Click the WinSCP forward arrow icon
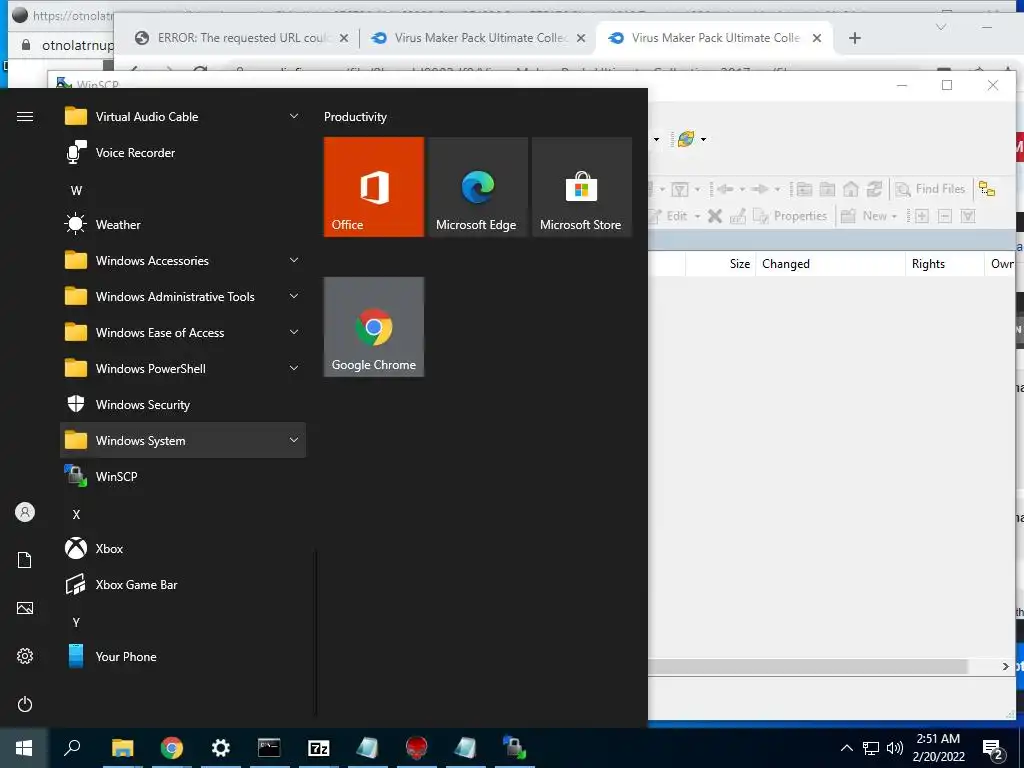Screen dimensions: 1024x768 point(760,189)
